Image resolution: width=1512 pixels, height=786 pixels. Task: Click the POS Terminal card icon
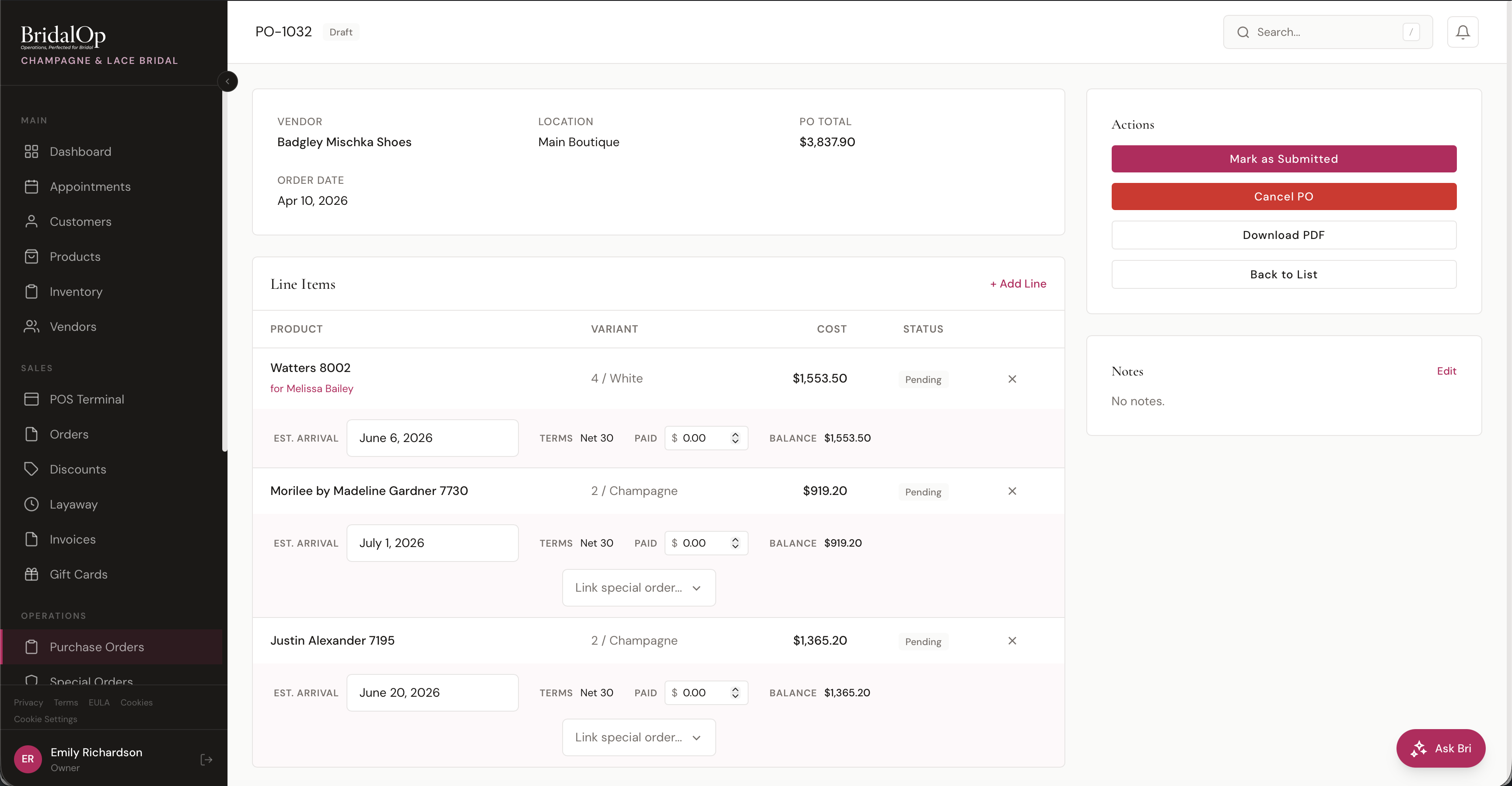31,399
